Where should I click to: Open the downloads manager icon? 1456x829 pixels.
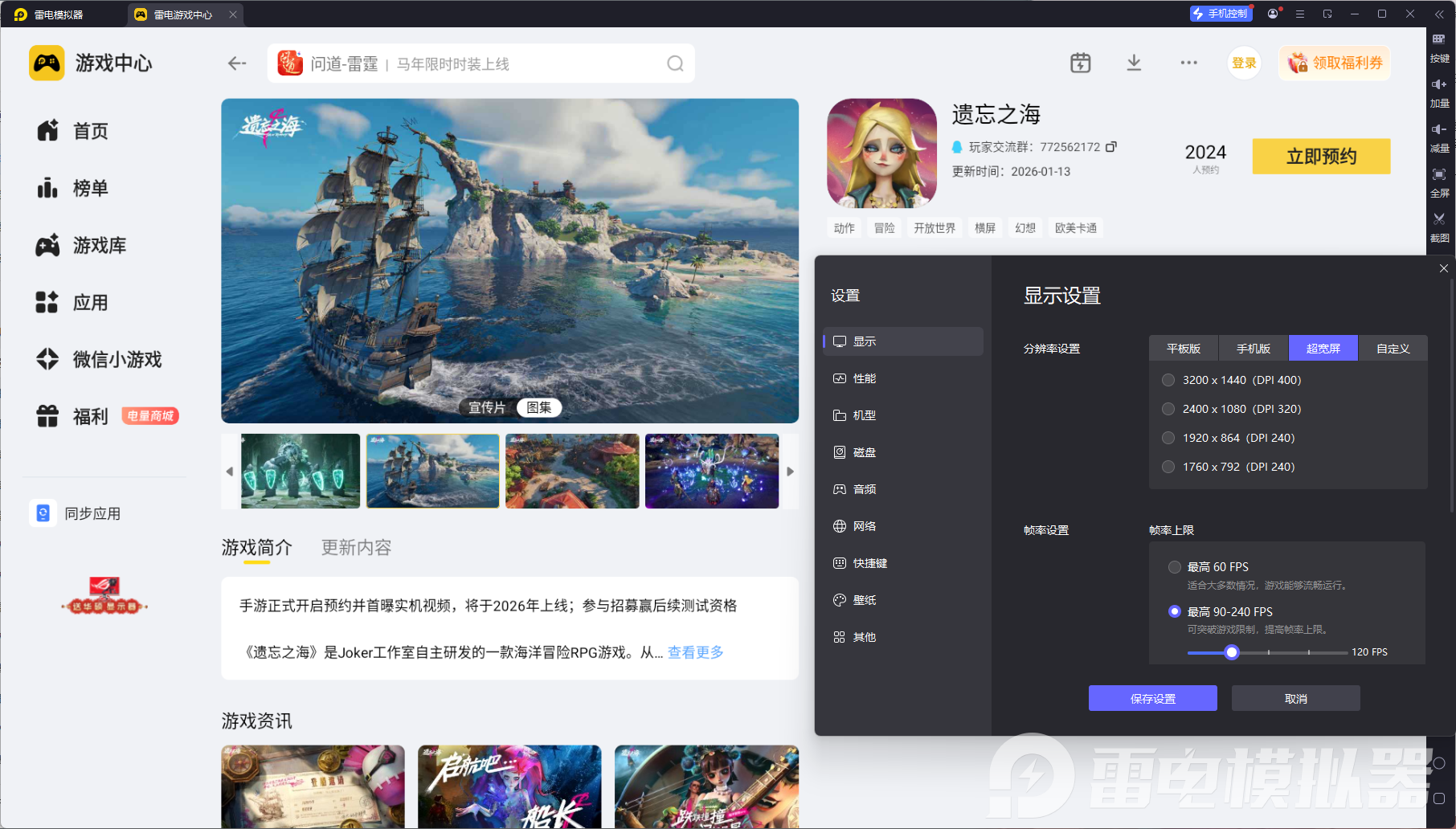pyautogui.click(x=1134, y=63)
